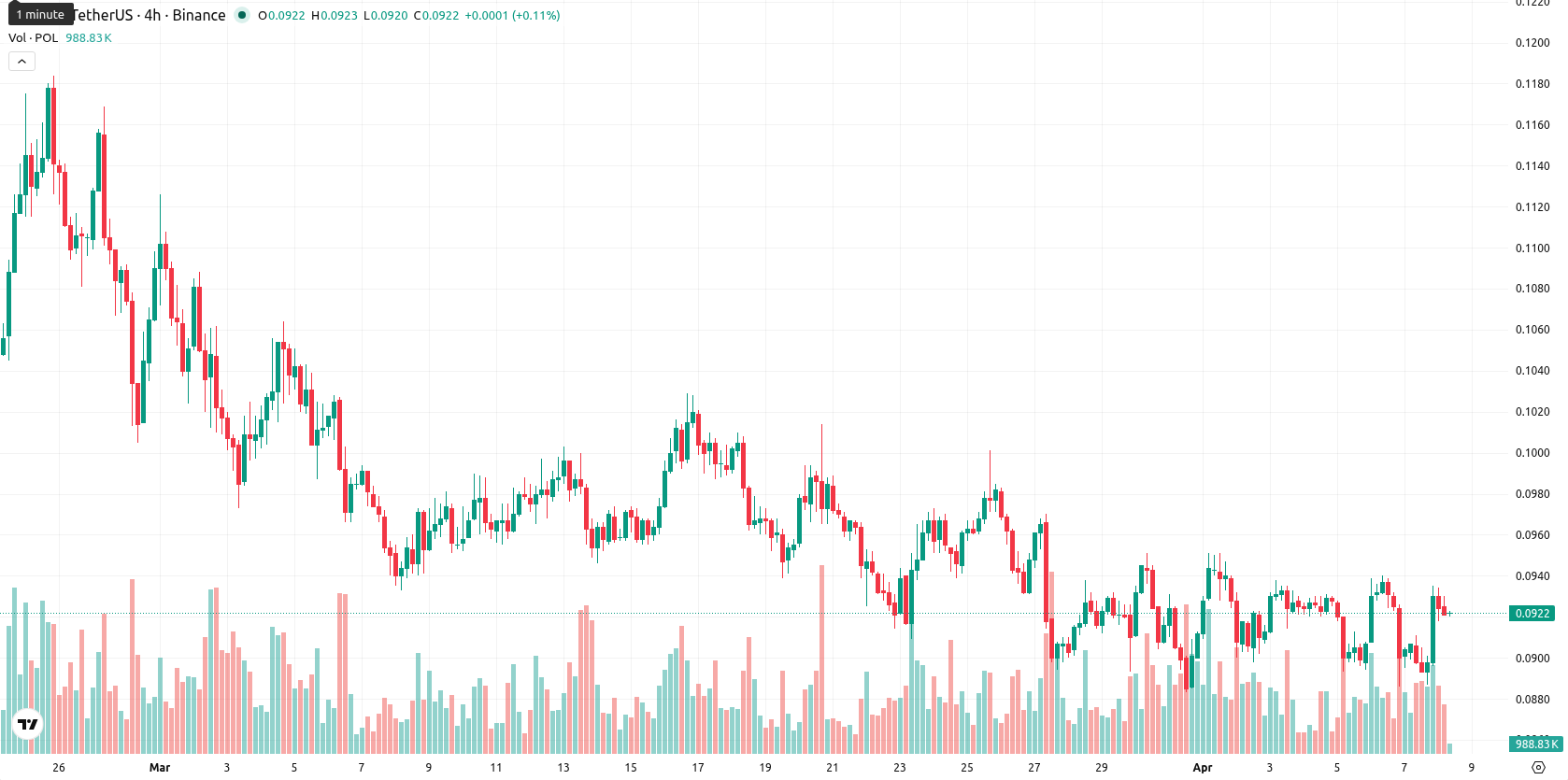Image resolution: width=1568 pixels, height=780 pixels.
Task: Click the 0.0880 price level on the scale
Action: click(x=1532, y=700)
